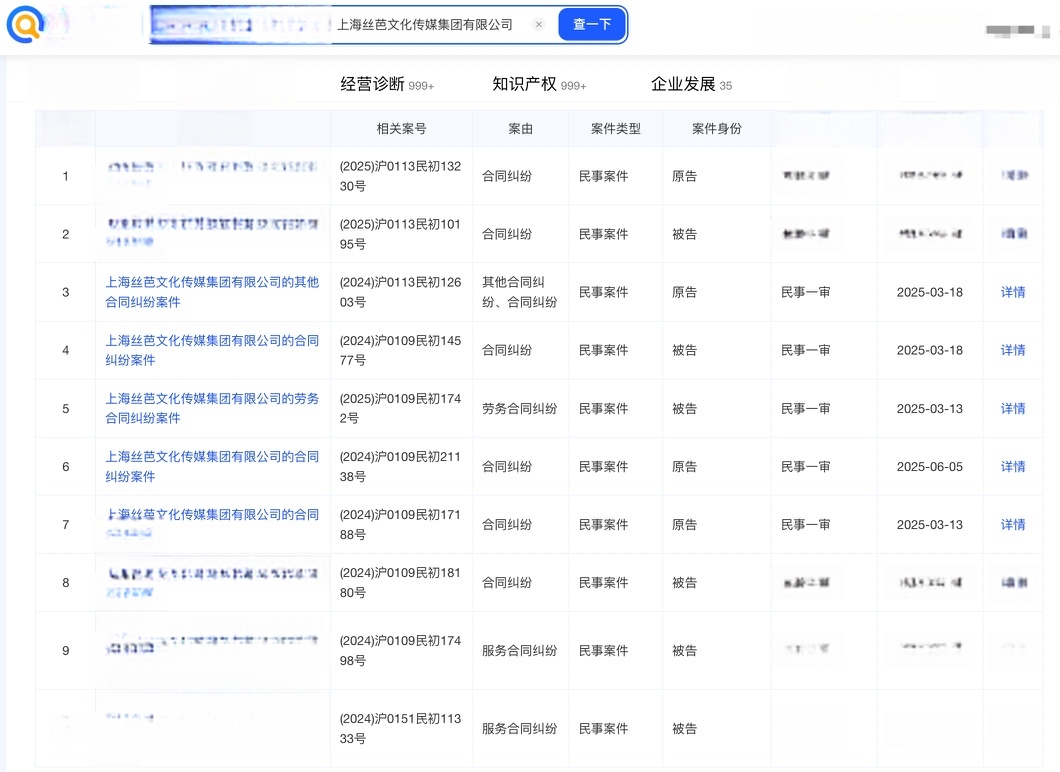Open 详情 for row 5 case

(1013, 408)
